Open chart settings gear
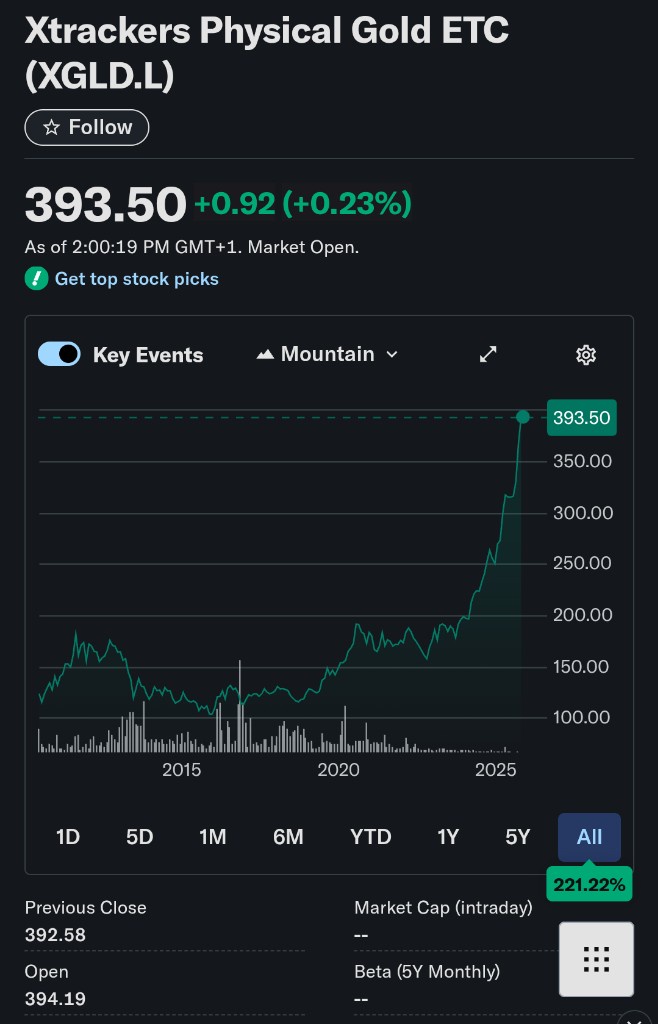658x1024 pixels. coord(586,355)
